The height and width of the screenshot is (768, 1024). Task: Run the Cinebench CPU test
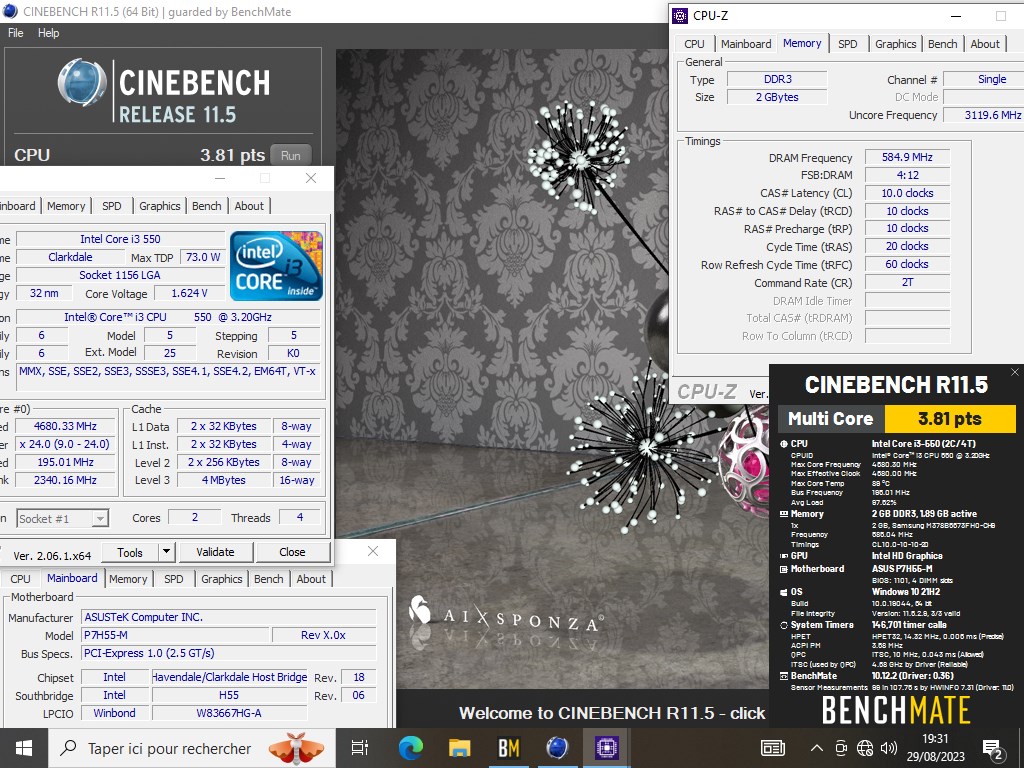tap(291, 155)
